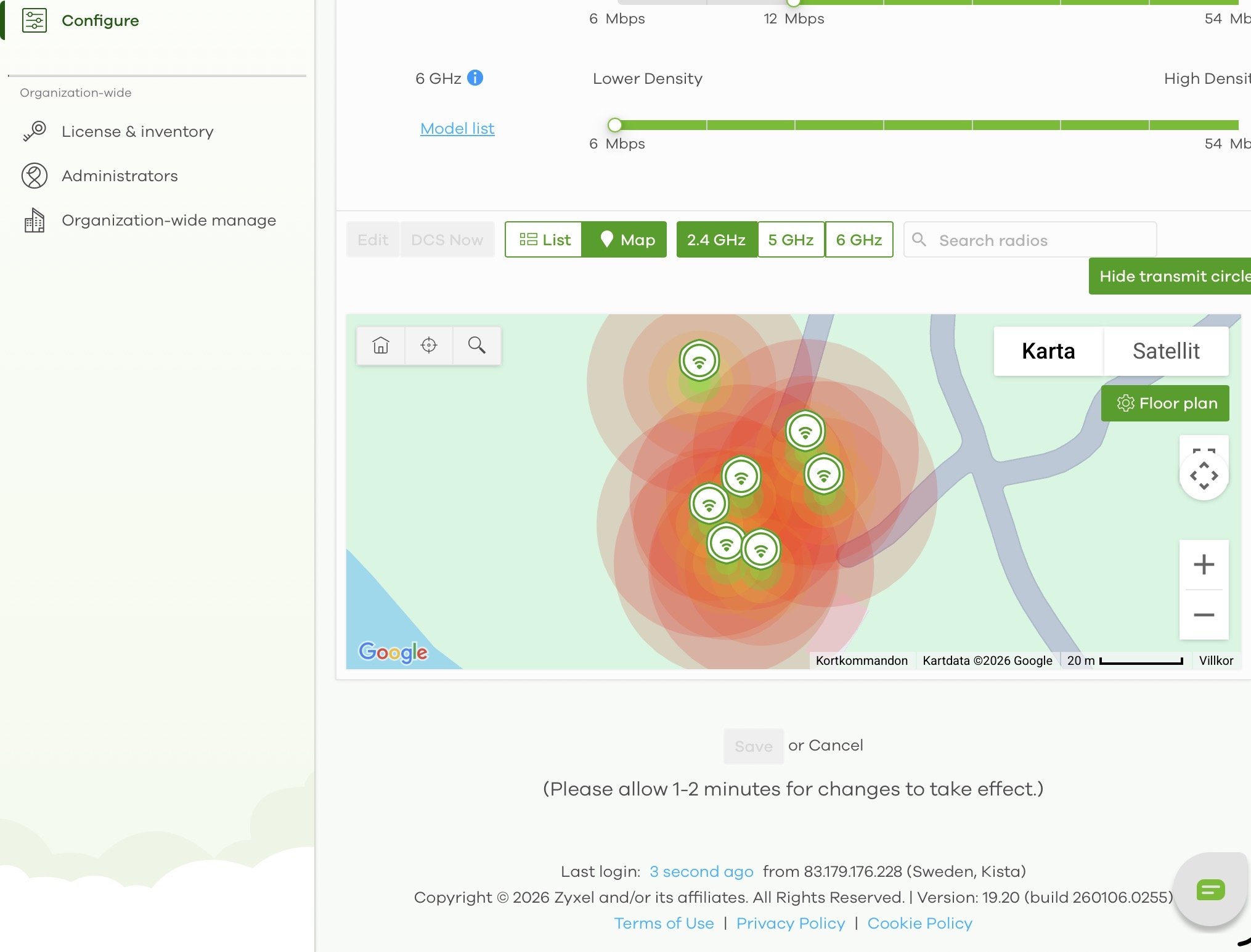Viewport: 1251px width, 952px height.
Task: Switch to List view
Action: [544, 240]
